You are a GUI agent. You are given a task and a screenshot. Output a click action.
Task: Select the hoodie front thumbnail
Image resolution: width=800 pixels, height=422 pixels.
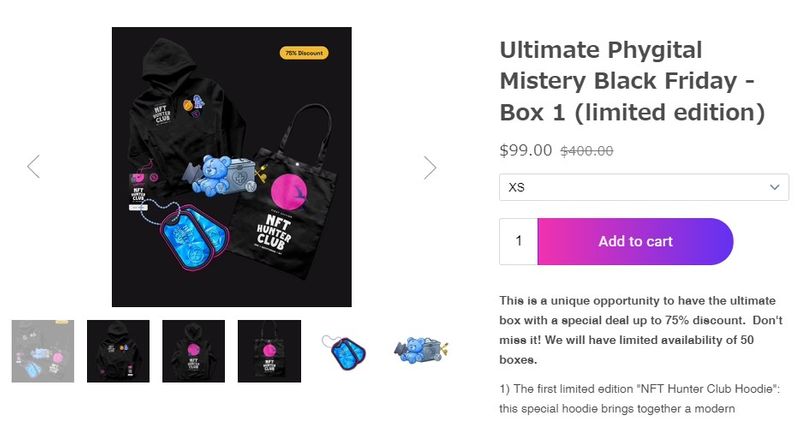[118, 351]
